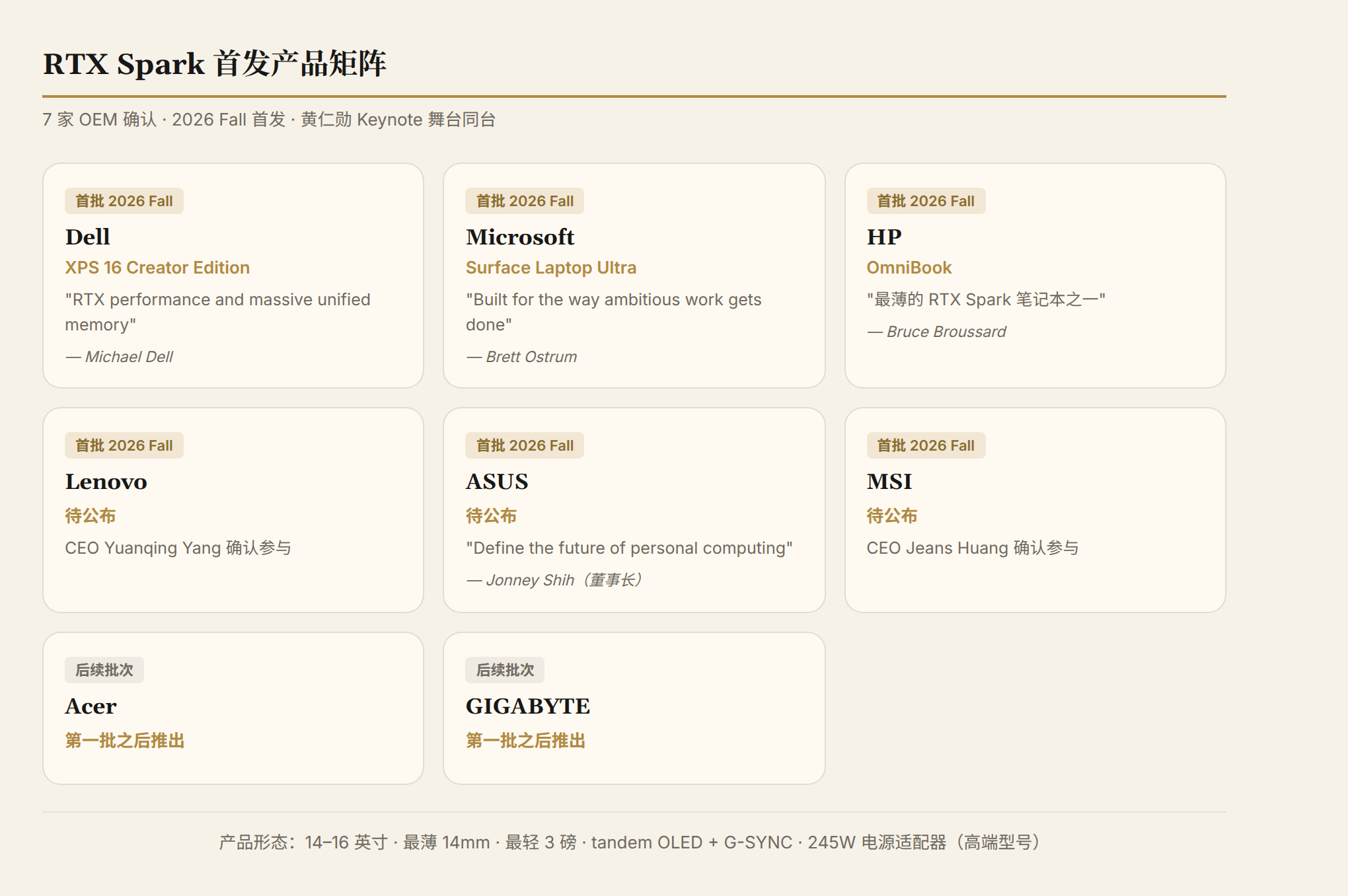Select the "MSI" brand heading

coord(889,481)
